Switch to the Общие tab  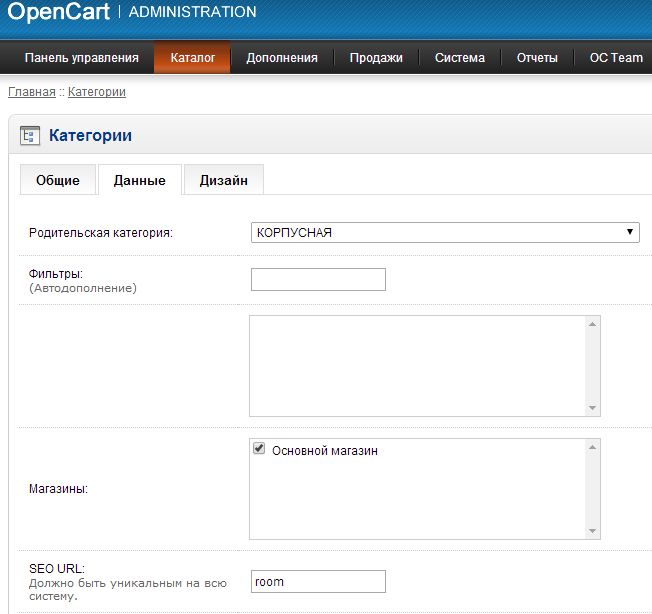(58, 180)
